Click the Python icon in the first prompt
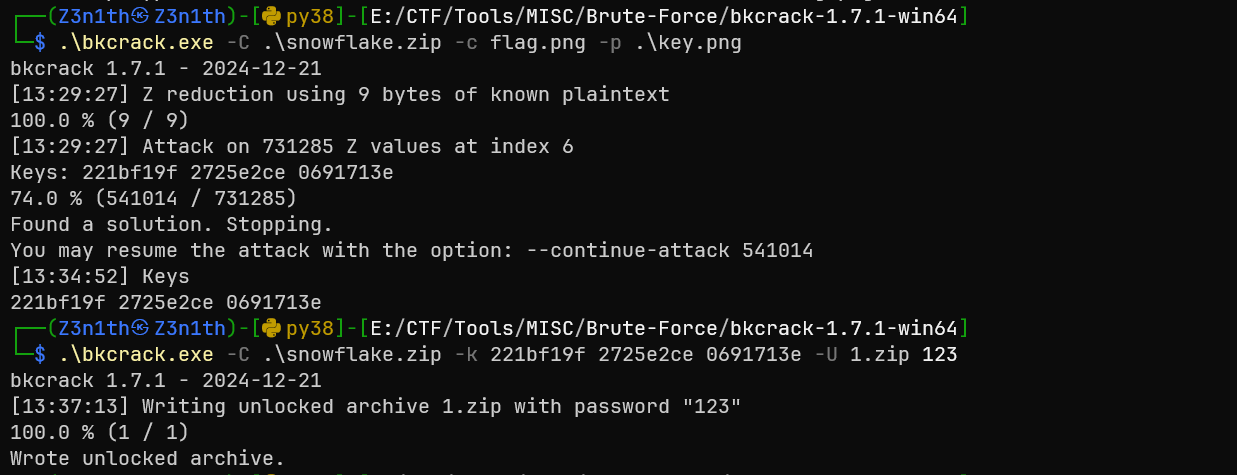This screenshot has height=475, width=1237. pos(272,16)
